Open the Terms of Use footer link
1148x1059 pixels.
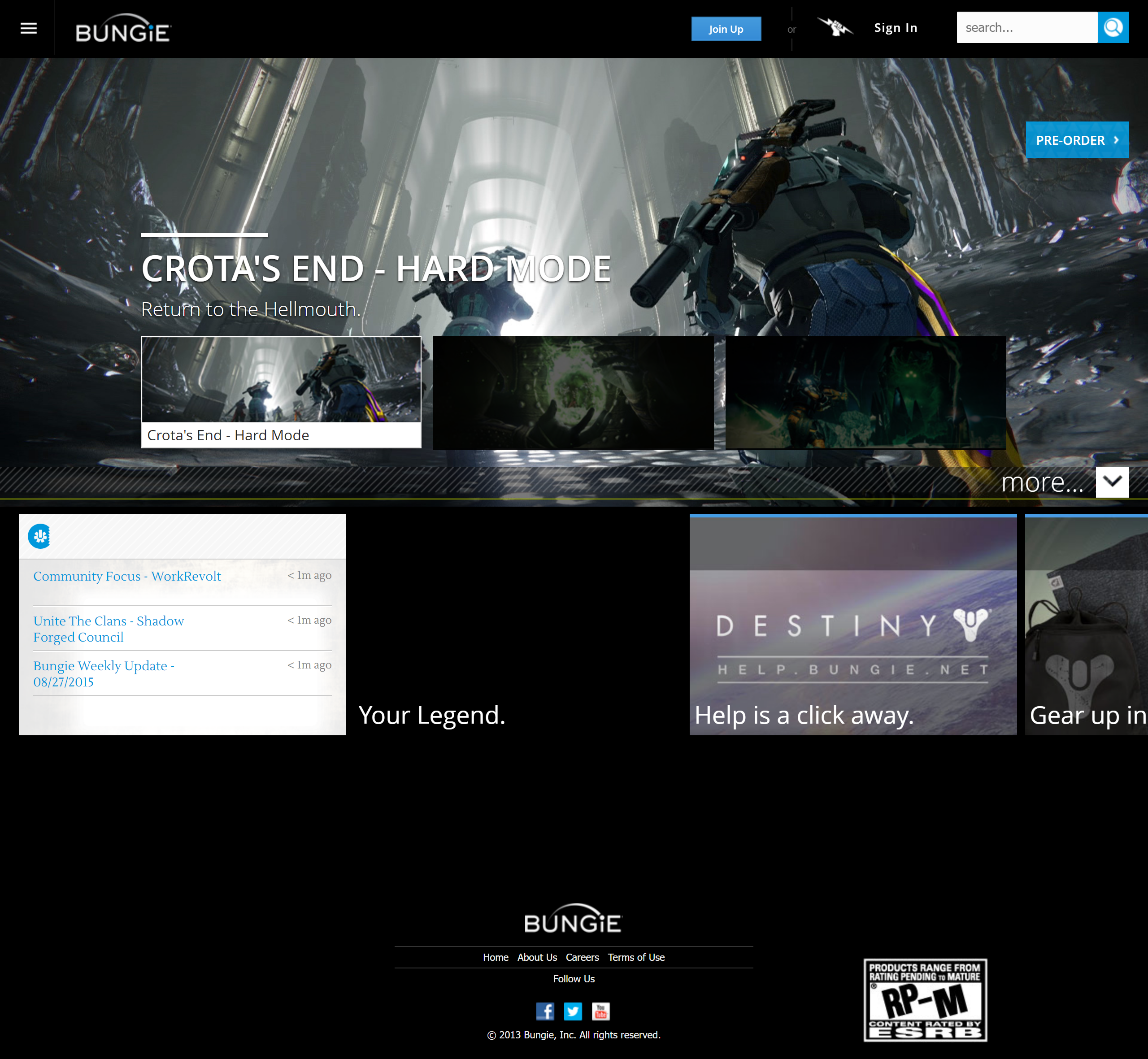635,958
